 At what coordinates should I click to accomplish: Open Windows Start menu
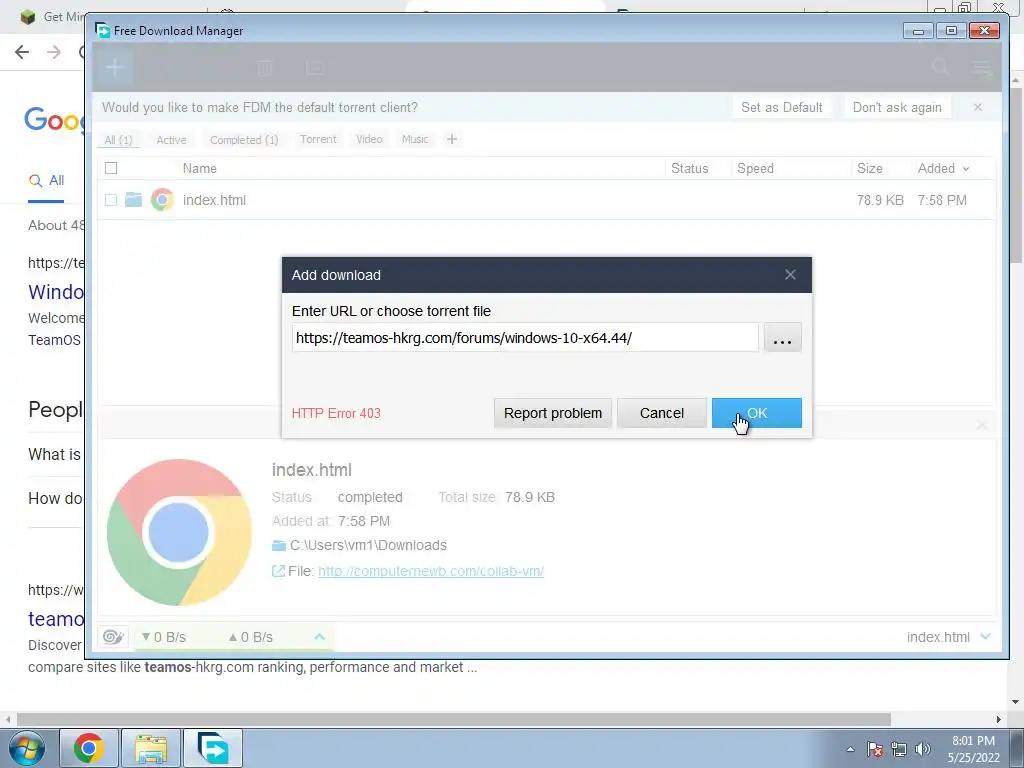pyautogui.click(x=26, y=748)
